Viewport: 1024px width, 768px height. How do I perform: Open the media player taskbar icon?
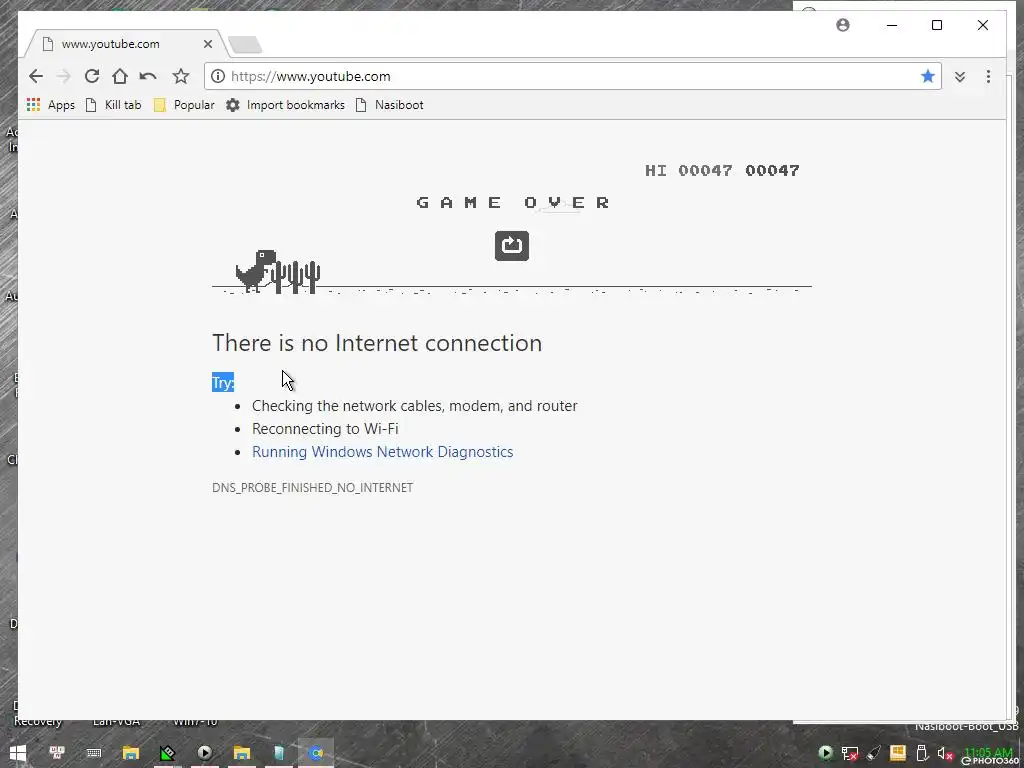point(204,753)
